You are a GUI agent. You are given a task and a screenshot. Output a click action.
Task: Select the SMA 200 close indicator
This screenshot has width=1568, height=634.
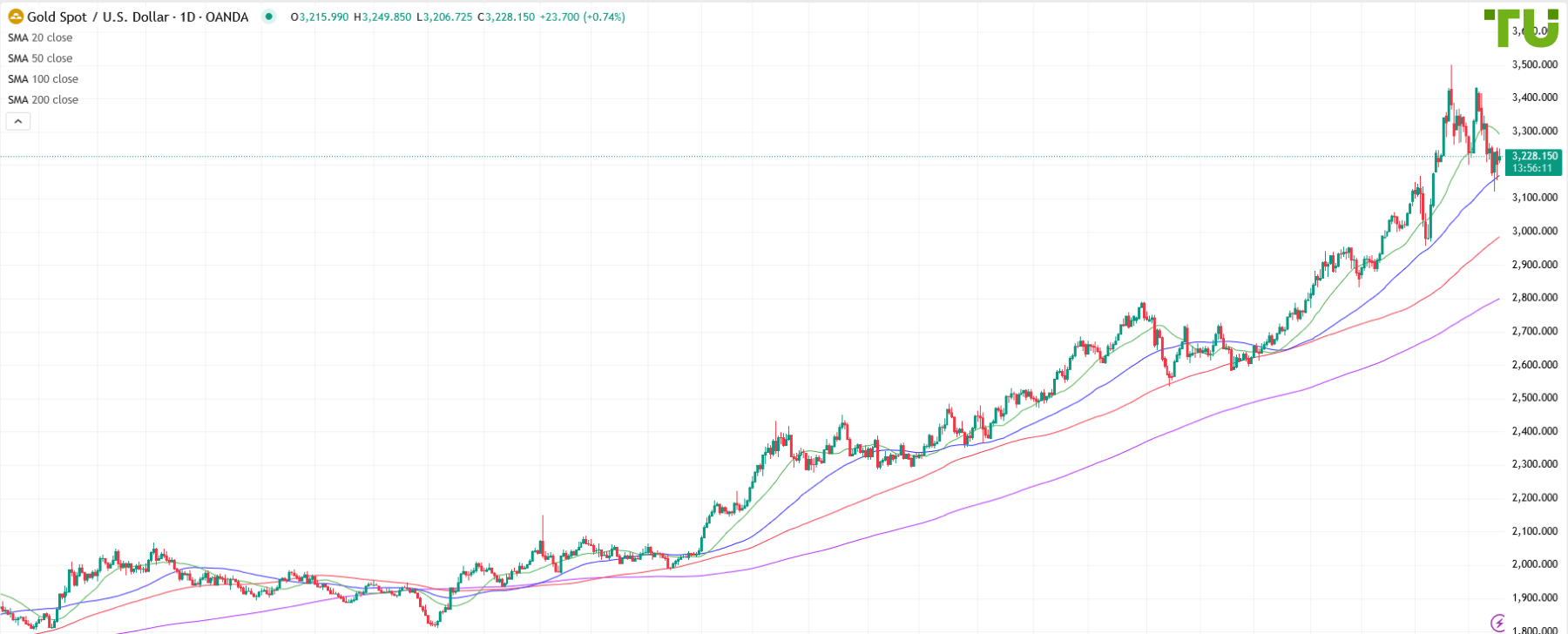(x=43, y=100)
